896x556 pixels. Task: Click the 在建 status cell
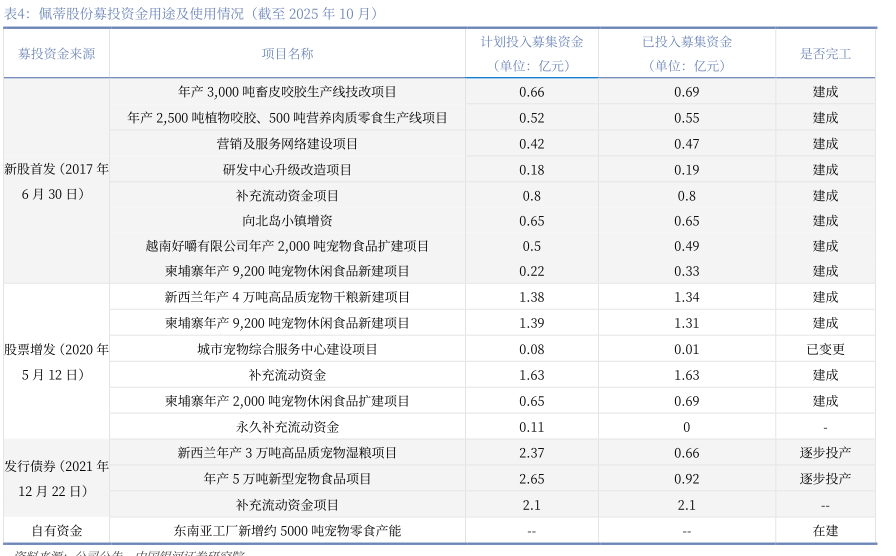pos(825,531)
